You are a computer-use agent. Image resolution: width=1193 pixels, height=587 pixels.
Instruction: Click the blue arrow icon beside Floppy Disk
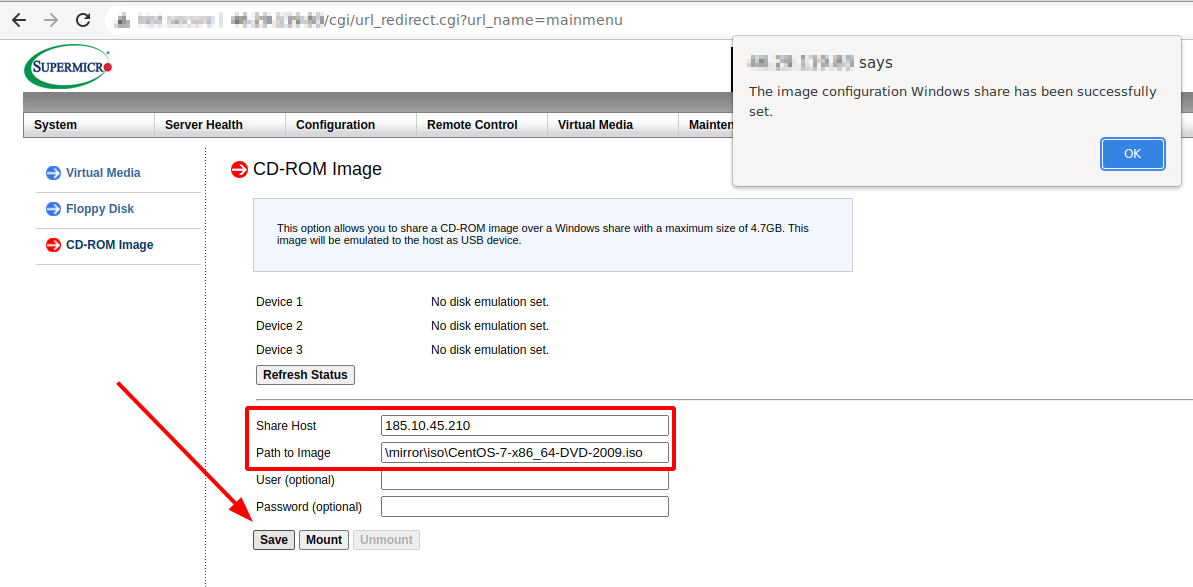[53, 209]
